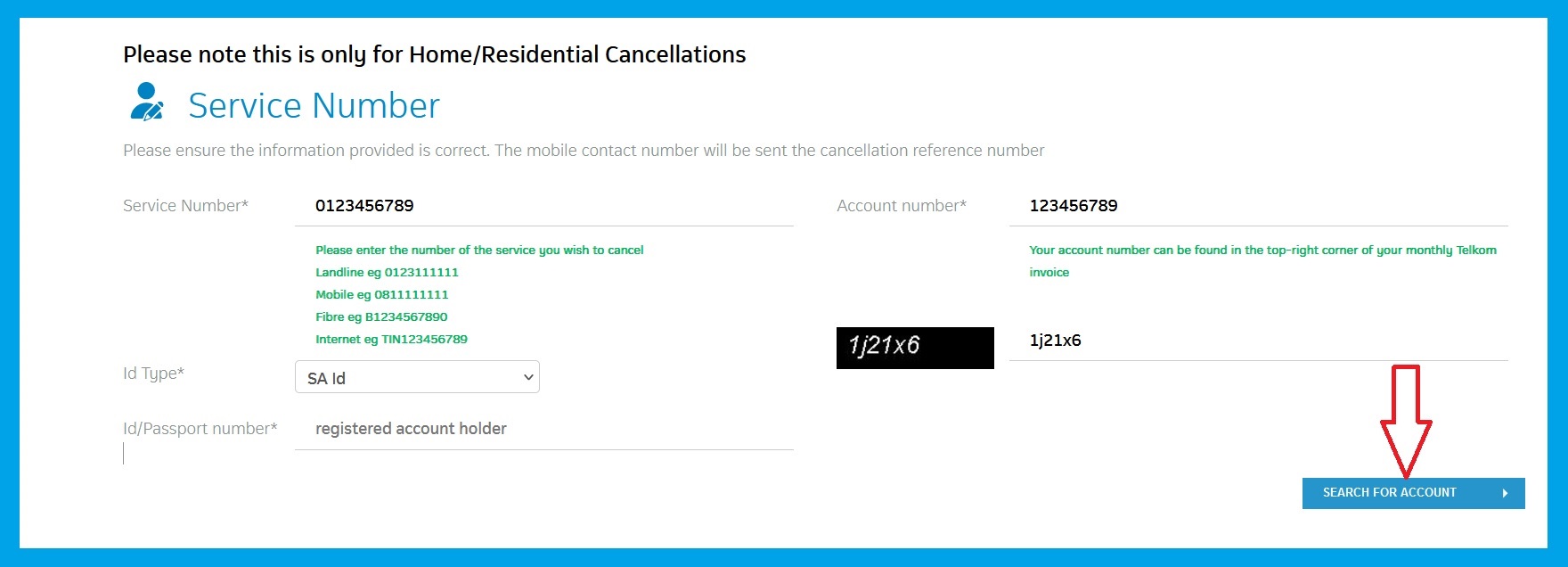The image size is (1568, 567).
Task: Click the Id/Passport number* label
Action: [200, 429]
